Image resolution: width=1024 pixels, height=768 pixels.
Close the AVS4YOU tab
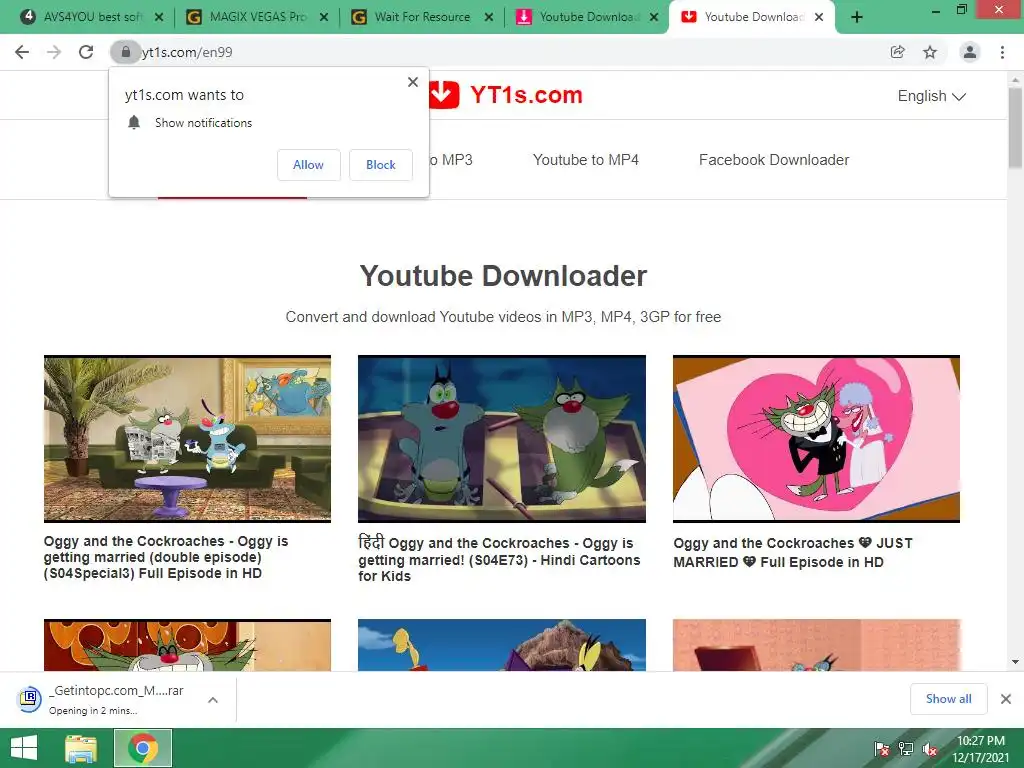coord(159,18)
